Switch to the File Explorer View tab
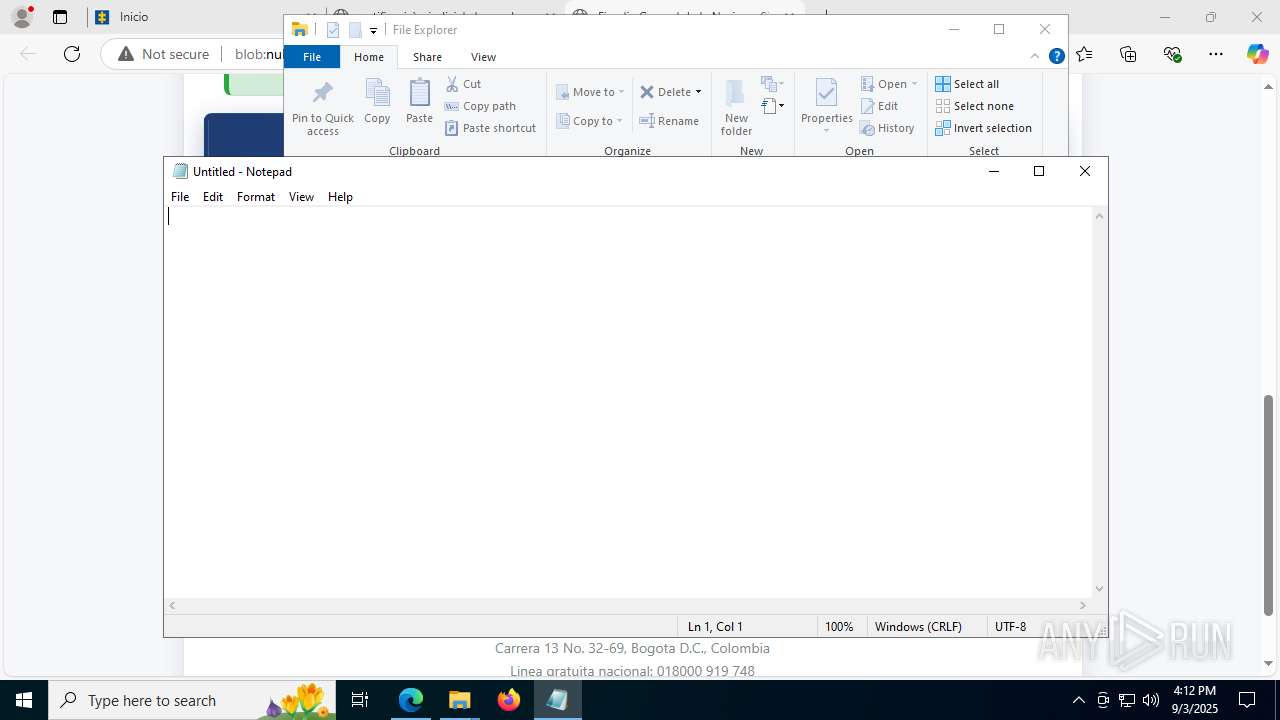1280x720 pixels. (483, 57)
